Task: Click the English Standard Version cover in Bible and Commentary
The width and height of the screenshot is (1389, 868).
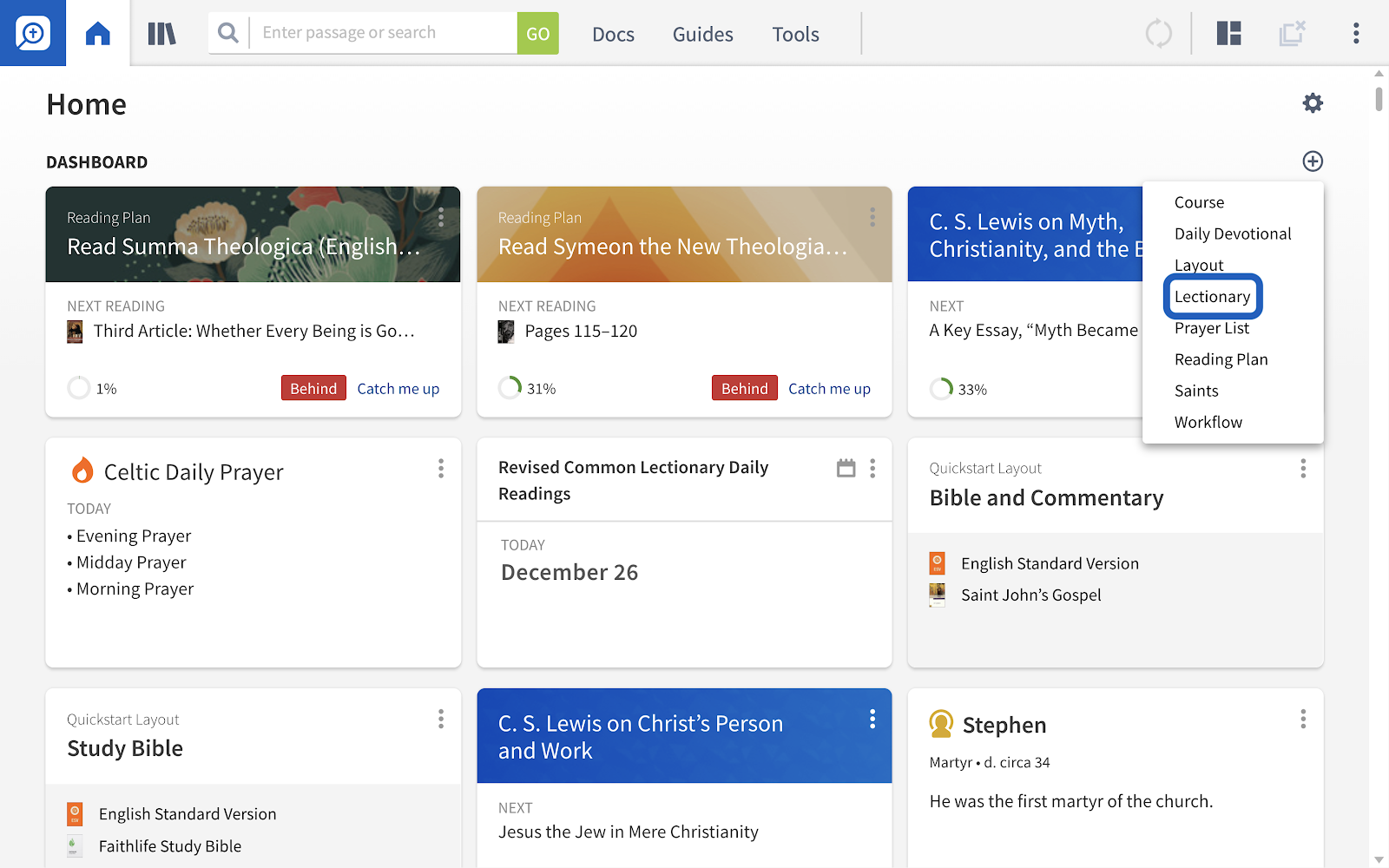Action: tap(938, 563)
